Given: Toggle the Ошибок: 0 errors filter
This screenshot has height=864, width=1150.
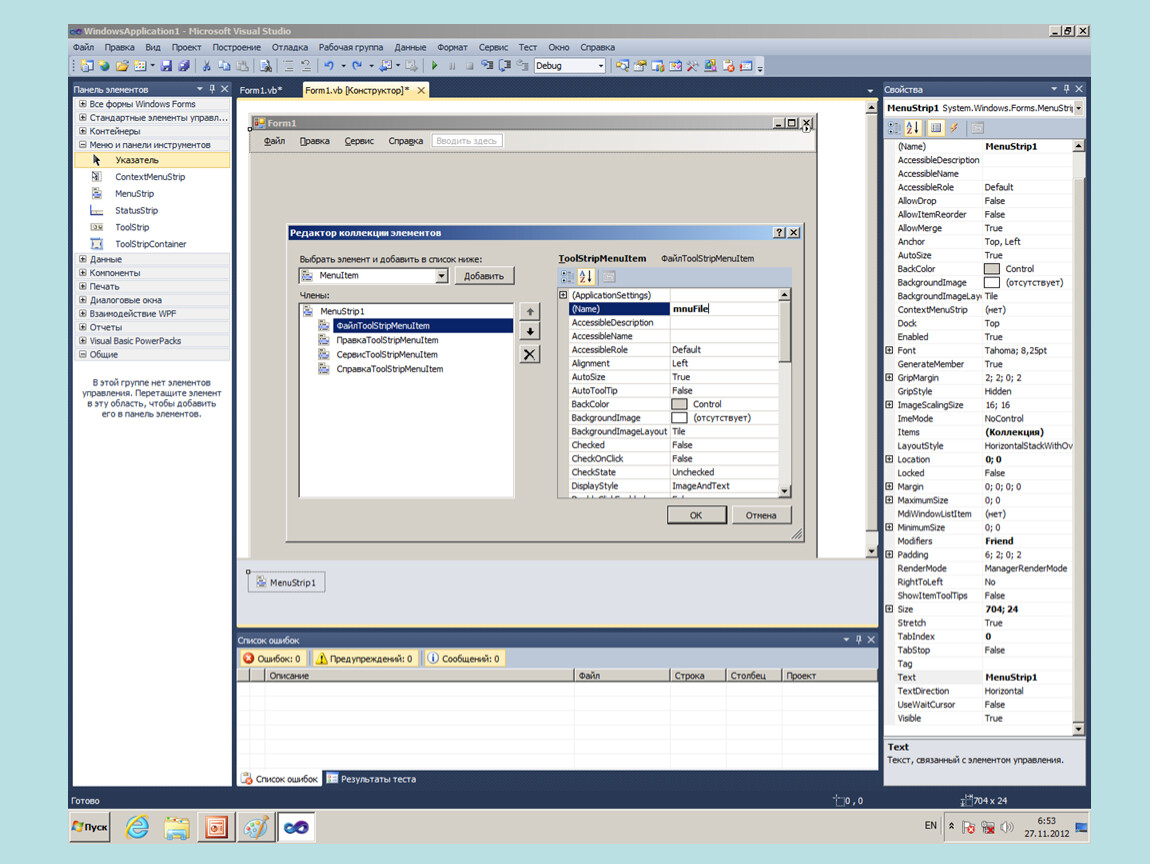Looking at the screenshot, I should pos(272,659).
